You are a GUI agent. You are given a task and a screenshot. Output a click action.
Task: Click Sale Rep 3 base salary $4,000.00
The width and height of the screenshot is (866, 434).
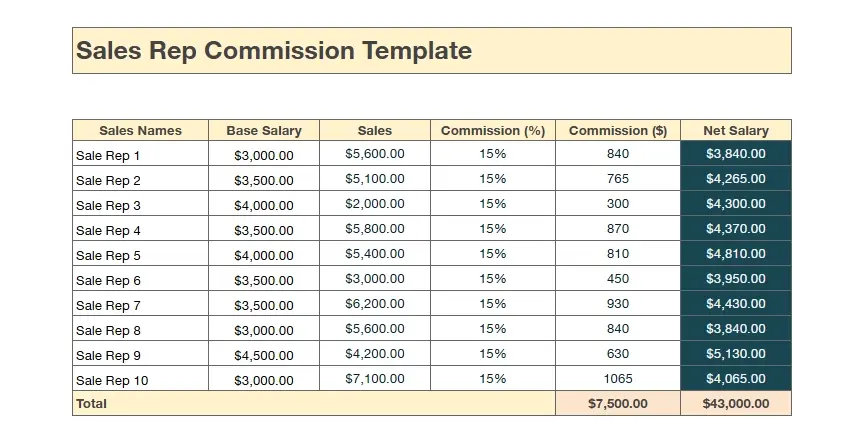(264, 205)
